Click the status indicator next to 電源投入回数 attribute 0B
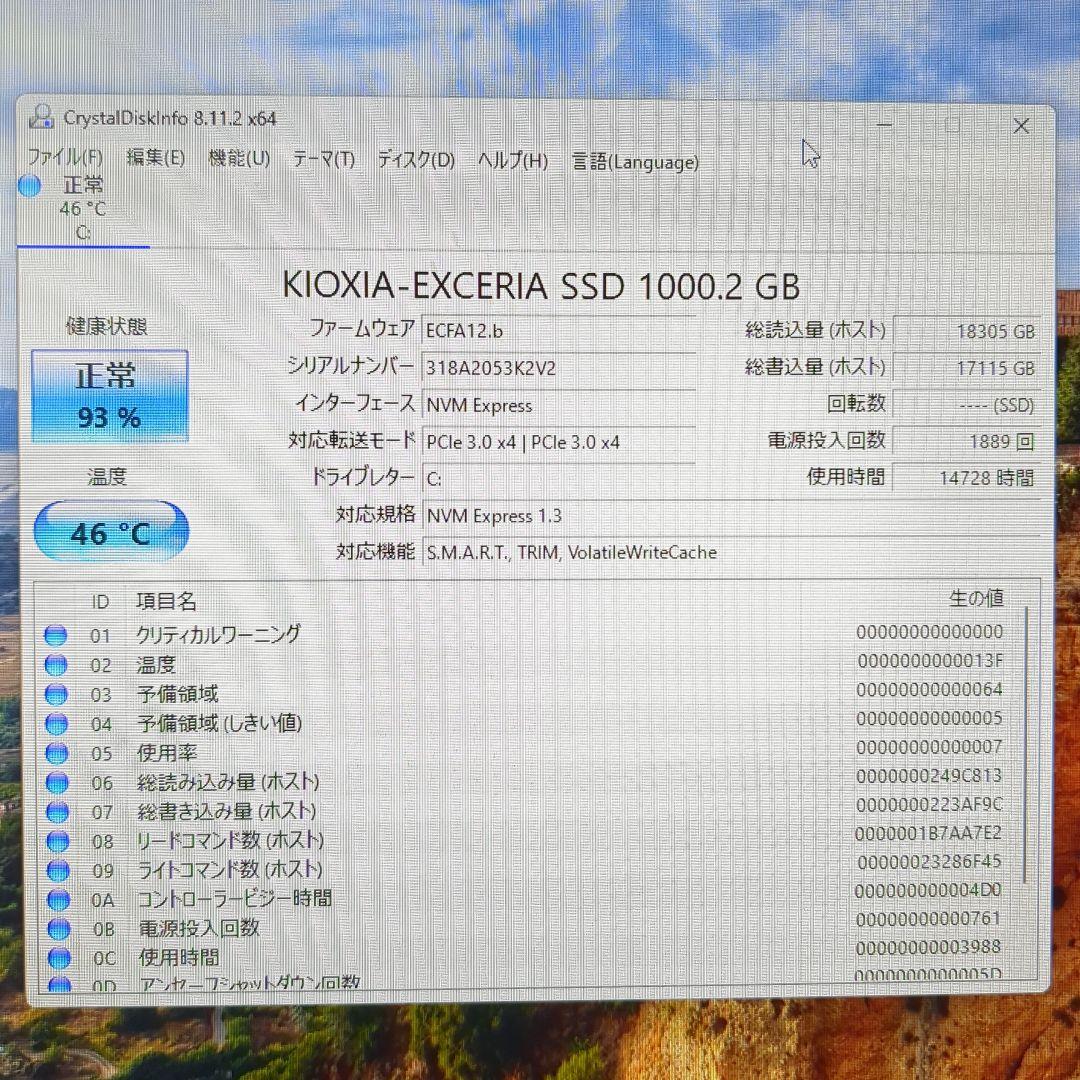The image size is (1080, 1080). 56,928
